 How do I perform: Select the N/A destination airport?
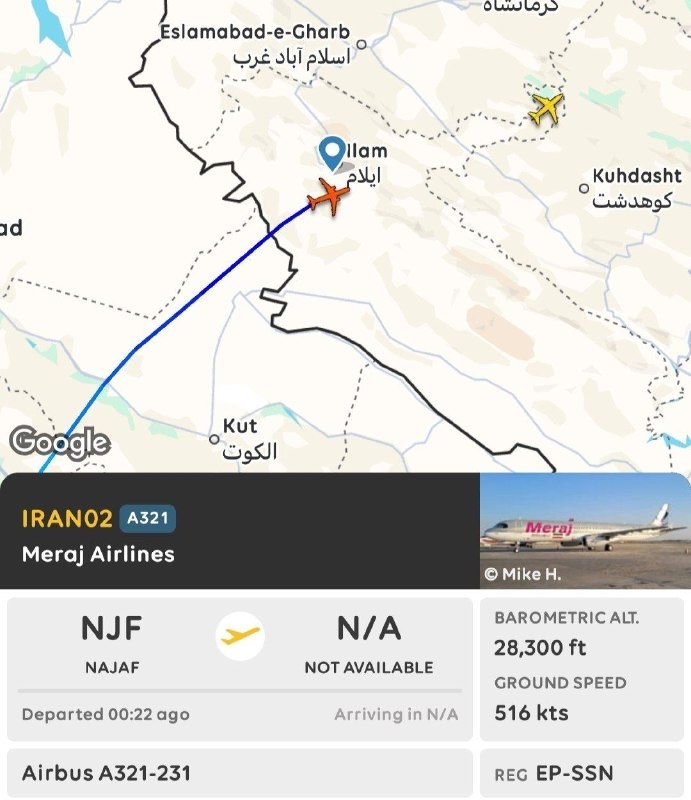click(369, 644)
